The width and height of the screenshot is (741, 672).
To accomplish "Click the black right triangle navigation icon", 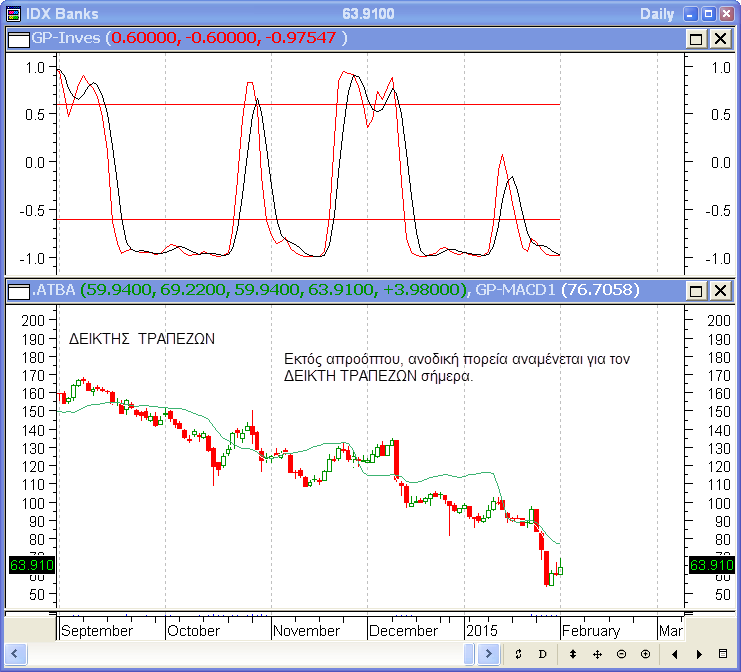I will pos(699,654).
